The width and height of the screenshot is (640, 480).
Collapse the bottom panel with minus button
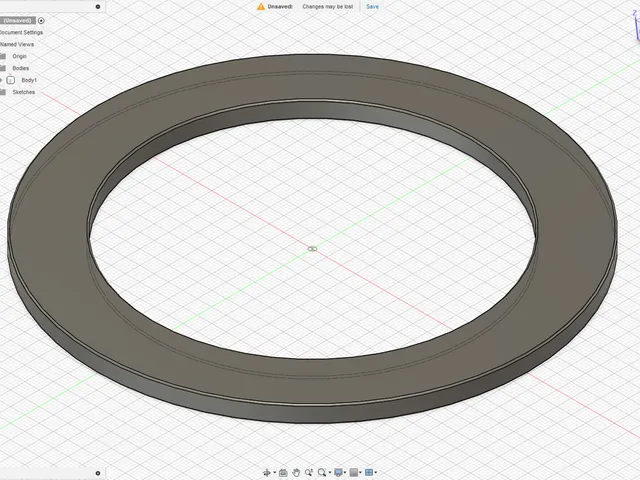[x=98, y=473]
